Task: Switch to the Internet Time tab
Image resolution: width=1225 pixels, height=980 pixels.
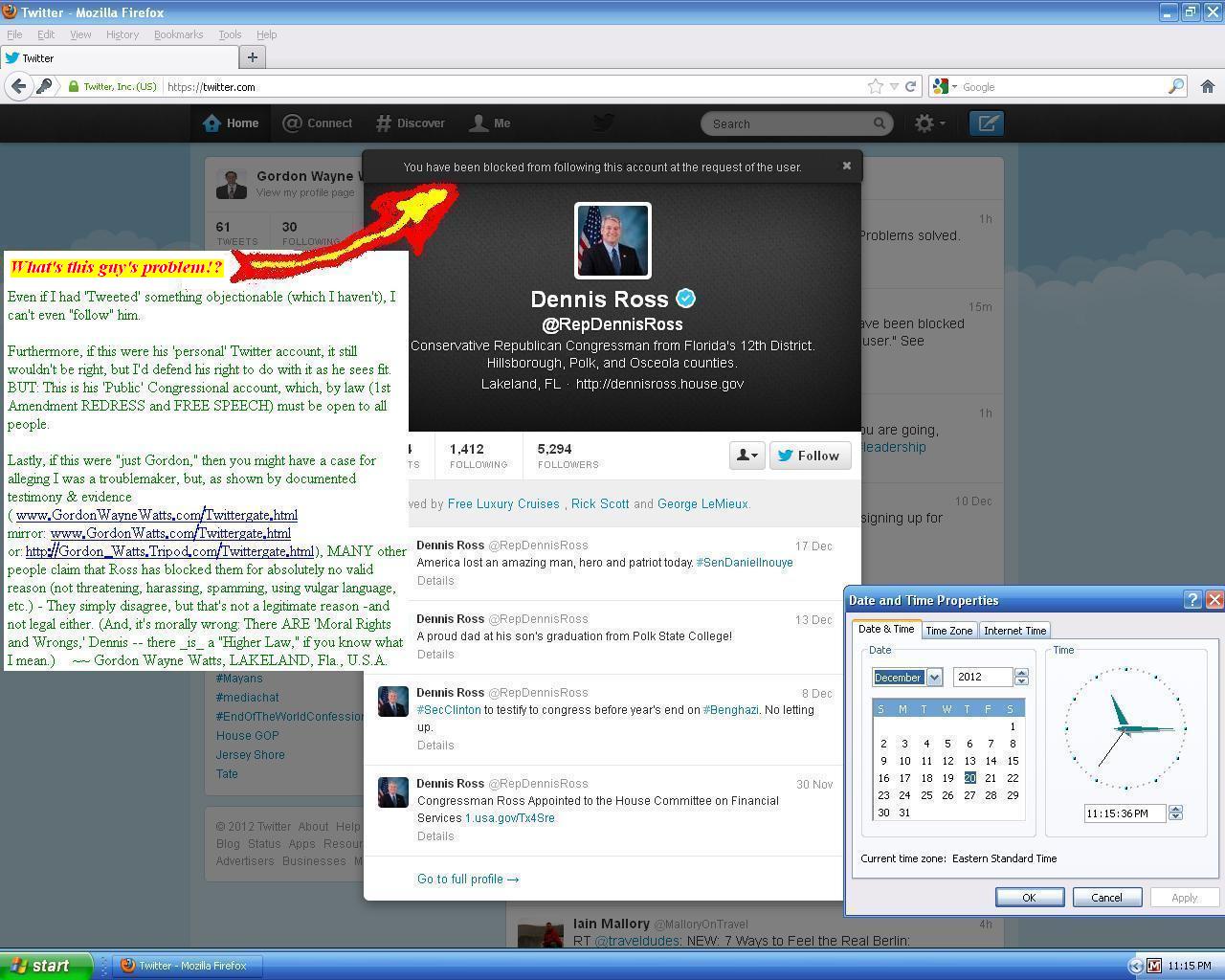Action: click(1014, 631)
